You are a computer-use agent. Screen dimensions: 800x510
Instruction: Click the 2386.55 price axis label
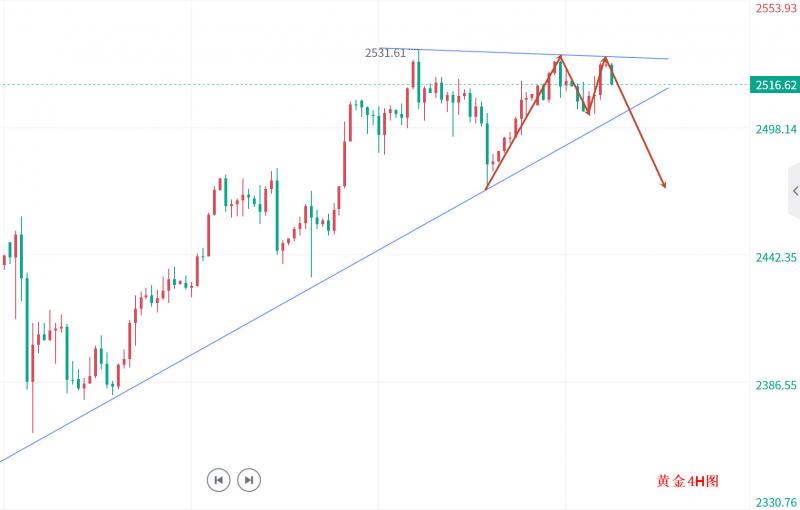[x=775, y=385]
